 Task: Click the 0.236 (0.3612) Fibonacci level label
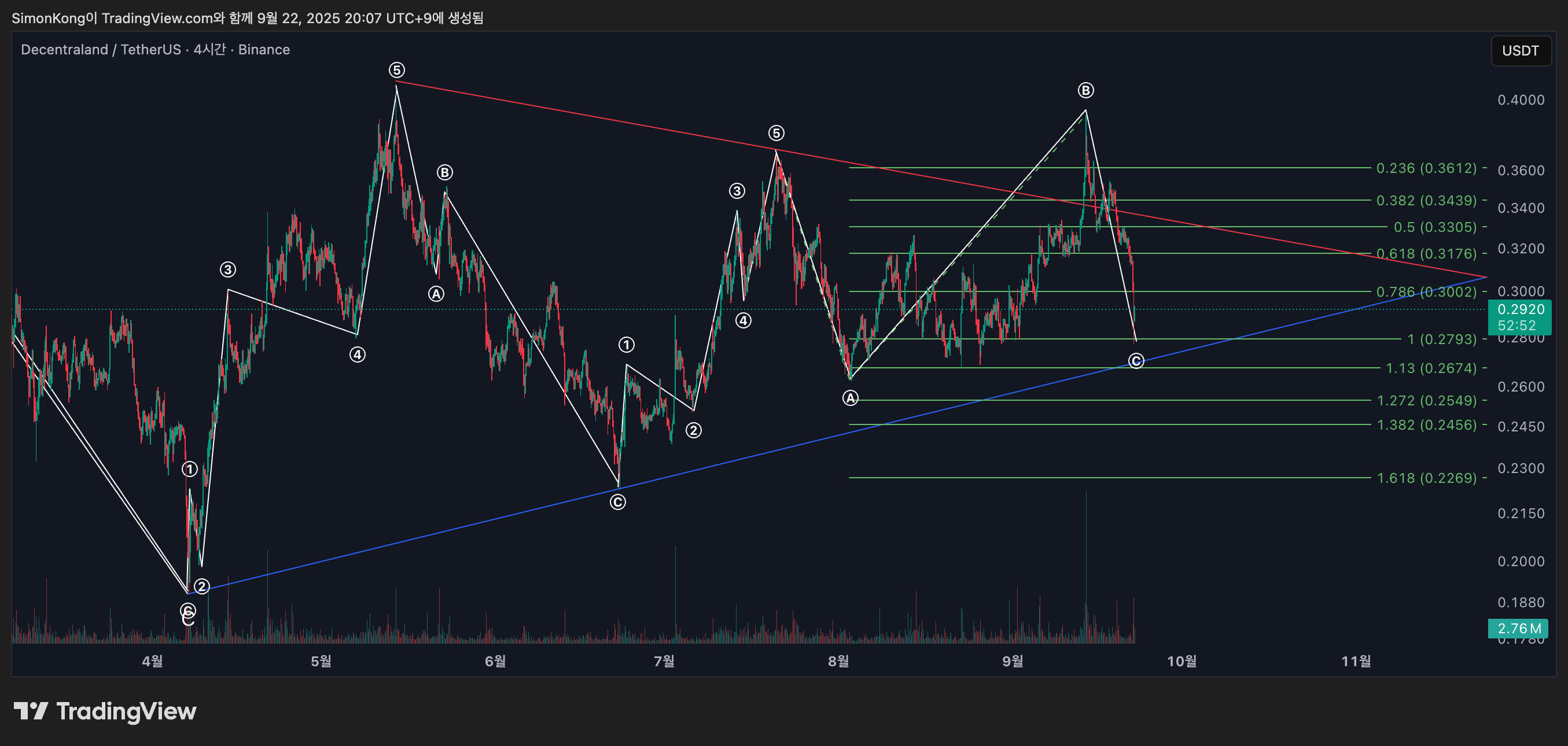pyautogui.click(x=1426, y=168)
